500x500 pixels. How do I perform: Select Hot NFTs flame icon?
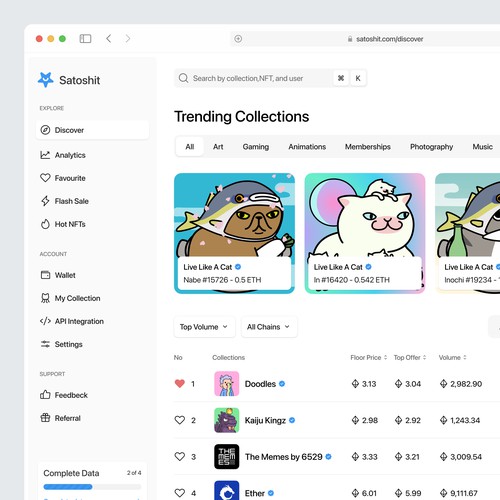point(45,224)
